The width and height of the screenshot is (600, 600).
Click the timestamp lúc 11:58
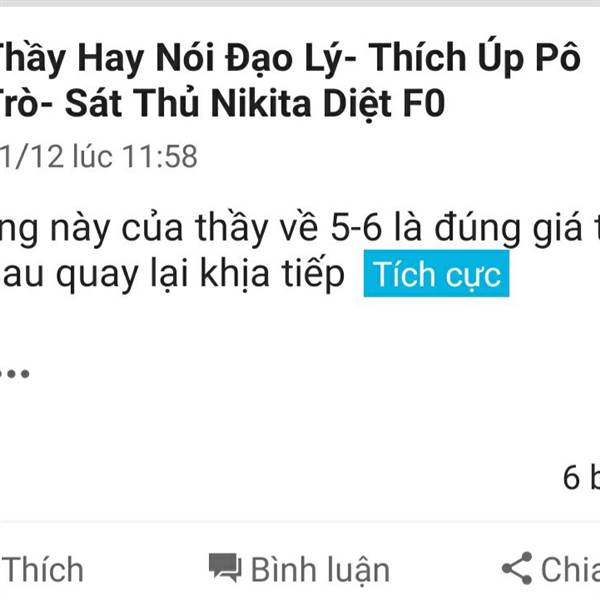tap(135, 157)
